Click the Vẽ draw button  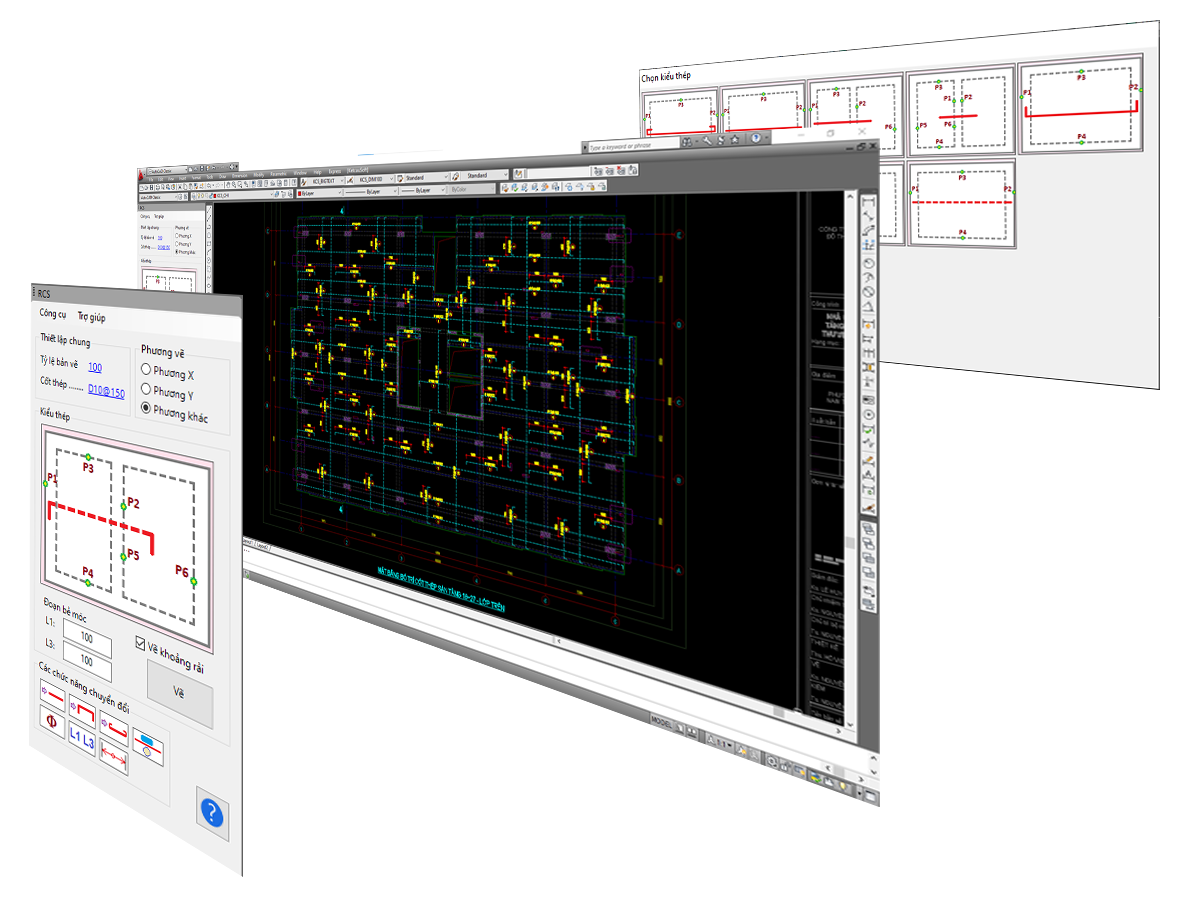click(x=180, y=692)
